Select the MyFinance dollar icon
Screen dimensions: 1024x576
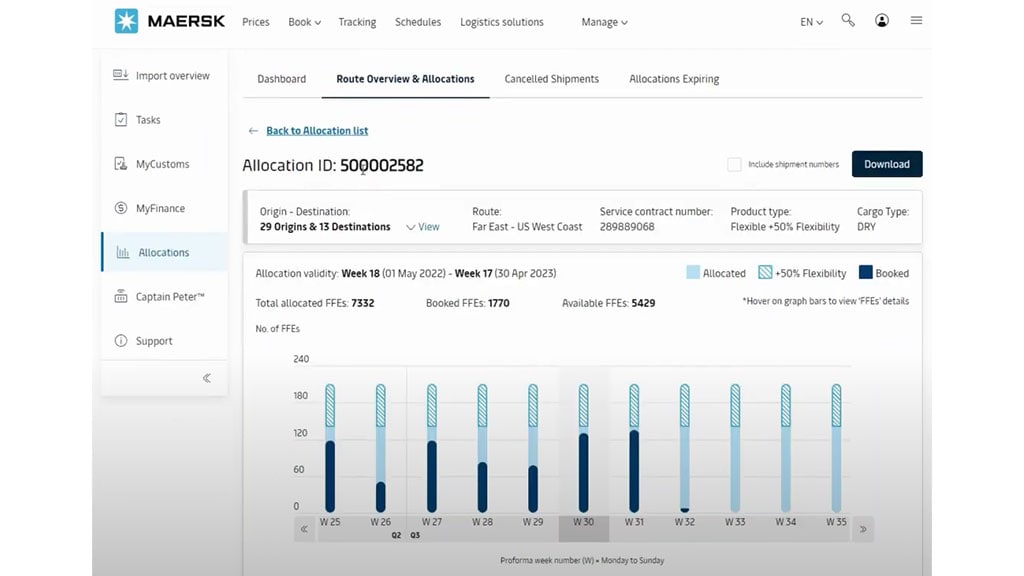(x=120, y=208)
